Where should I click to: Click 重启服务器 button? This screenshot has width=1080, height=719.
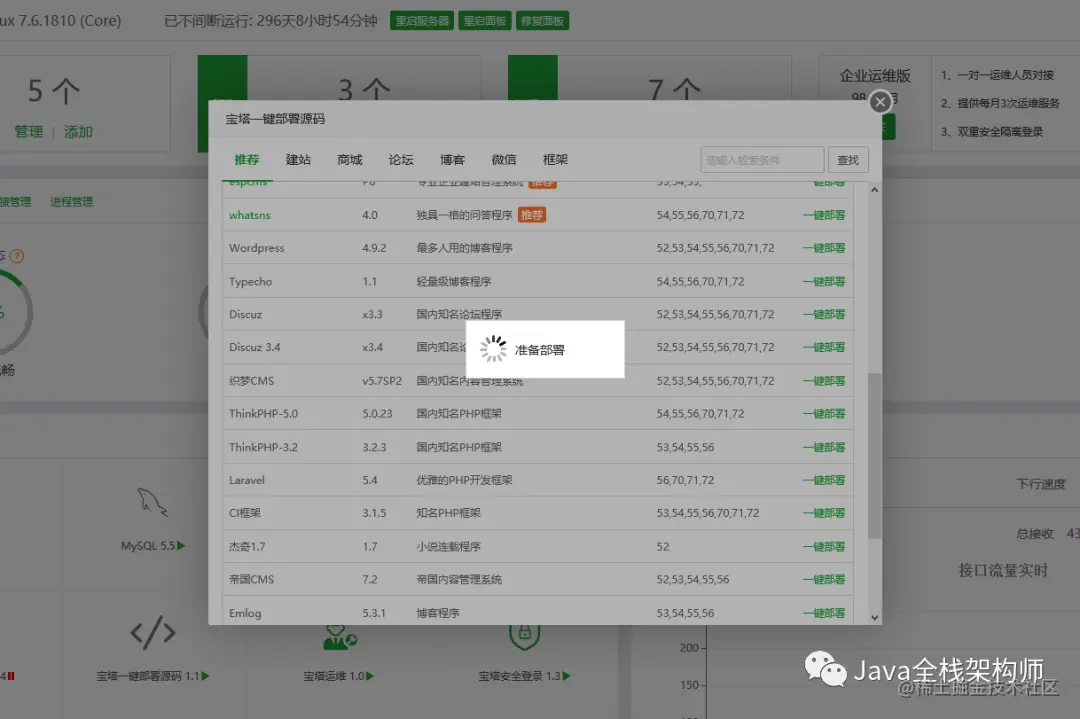coord(422,21)
